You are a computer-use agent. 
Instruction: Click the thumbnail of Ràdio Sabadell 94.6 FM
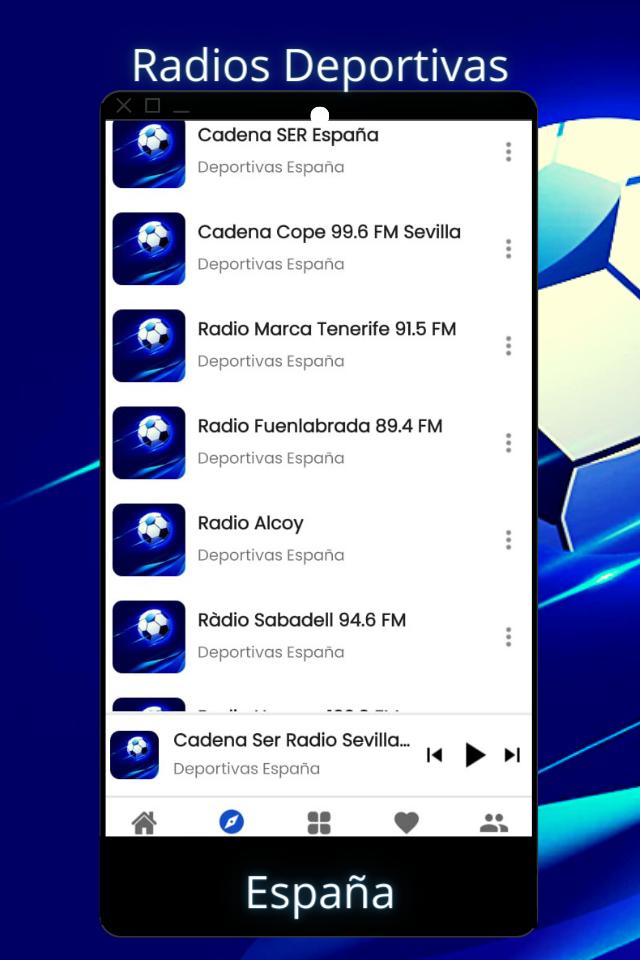coord(149,637)
